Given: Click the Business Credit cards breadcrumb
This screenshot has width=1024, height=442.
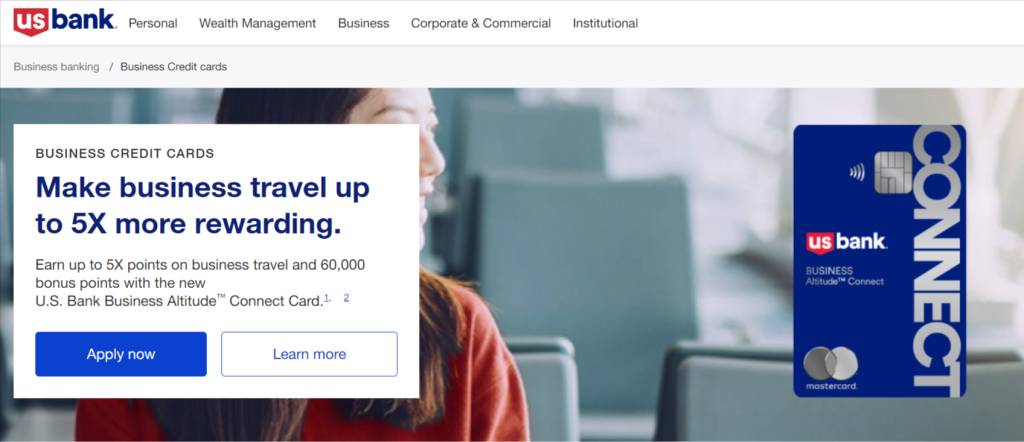Looking at the screenshot, I should point(174,67).
